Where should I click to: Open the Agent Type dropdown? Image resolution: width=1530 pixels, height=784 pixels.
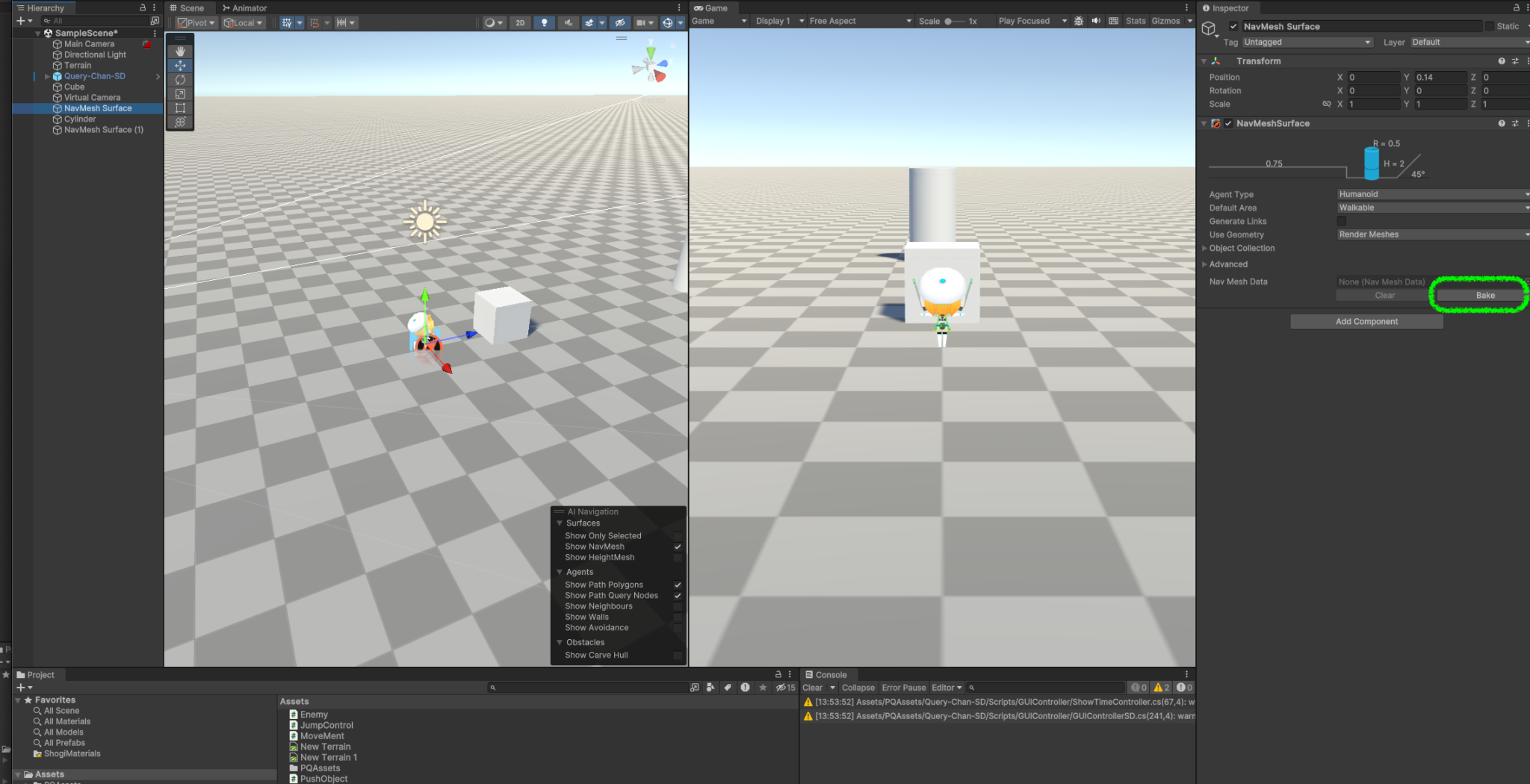1431,193
